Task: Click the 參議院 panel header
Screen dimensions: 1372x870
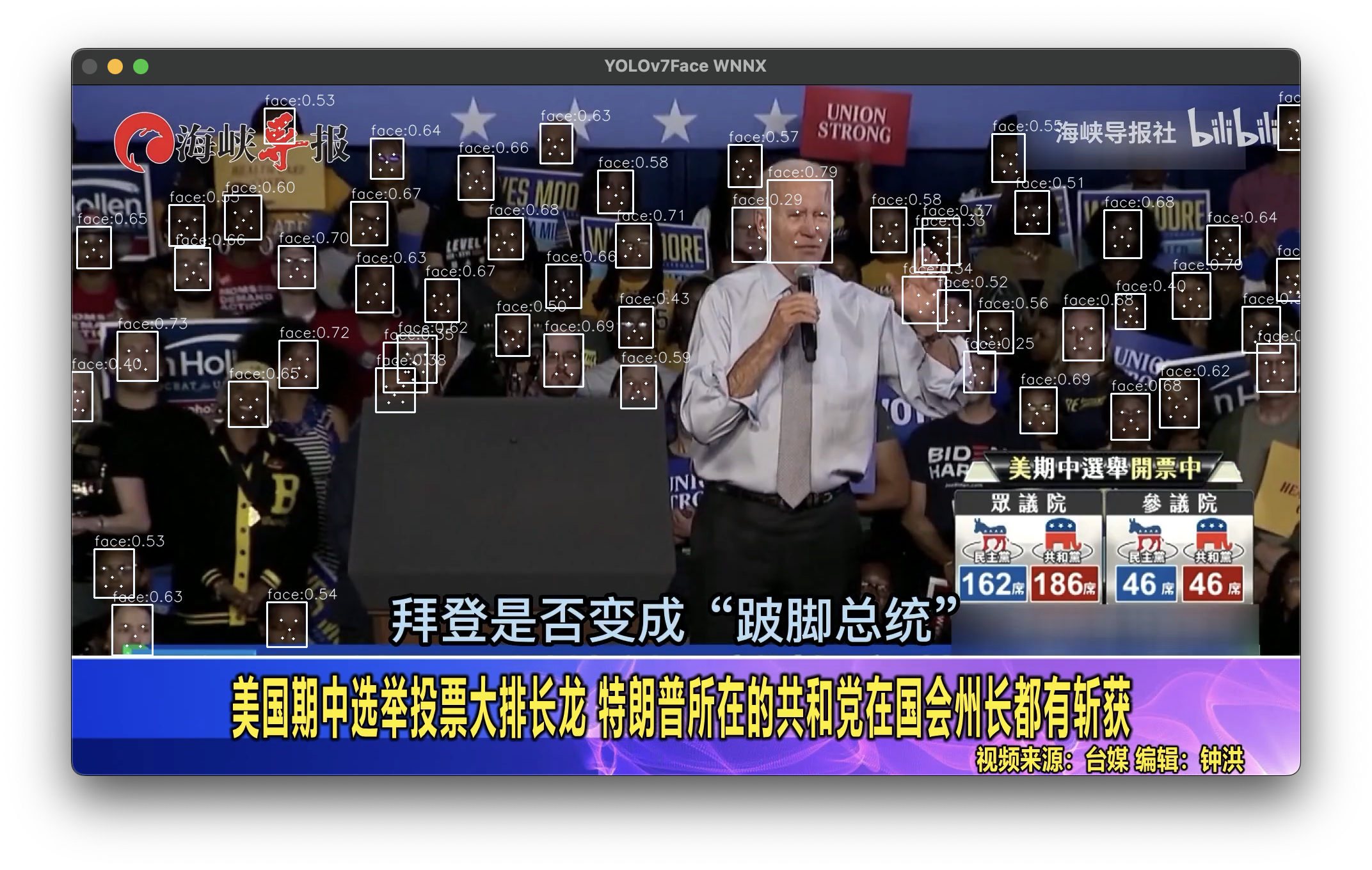Action: click(x=1179, y=503)
